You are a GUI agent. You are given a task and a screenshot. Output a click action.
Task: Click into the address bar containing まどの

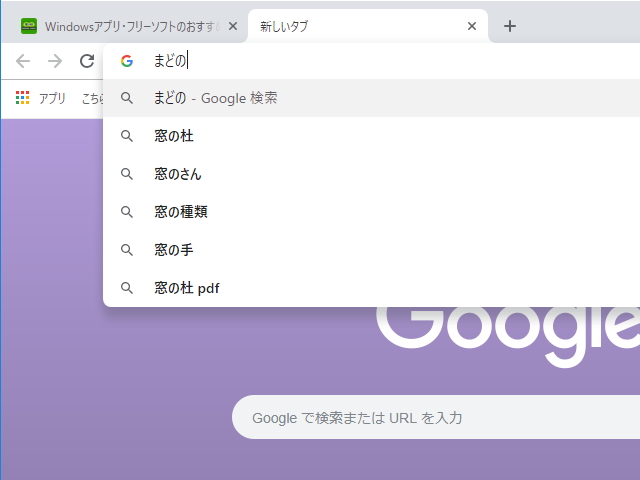point(371,61)
